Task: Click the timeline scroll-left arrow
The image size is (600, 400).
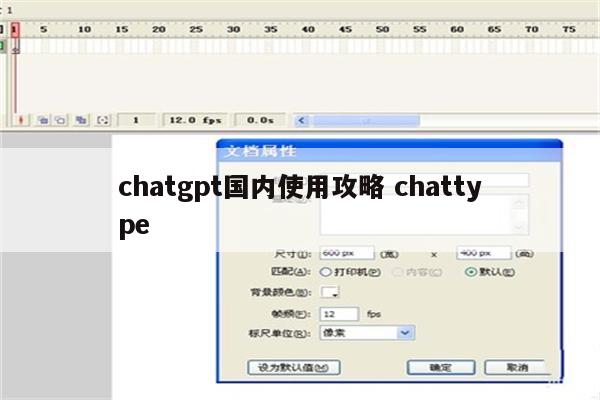Action: 302,121
